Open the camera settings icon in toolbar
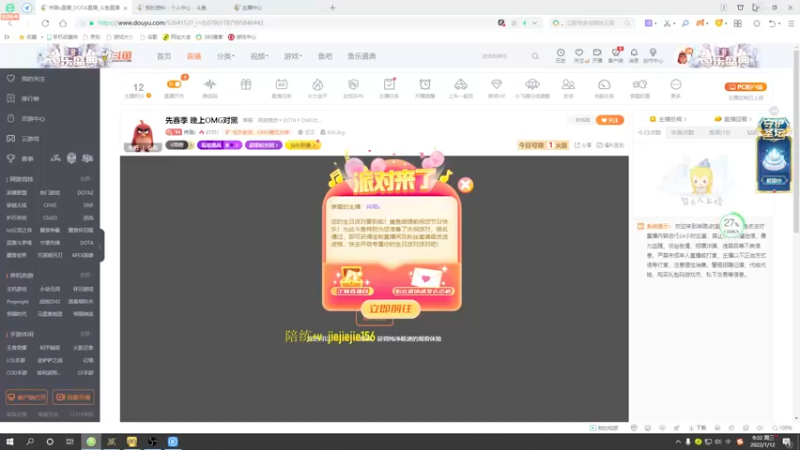 tap(640, 84)
